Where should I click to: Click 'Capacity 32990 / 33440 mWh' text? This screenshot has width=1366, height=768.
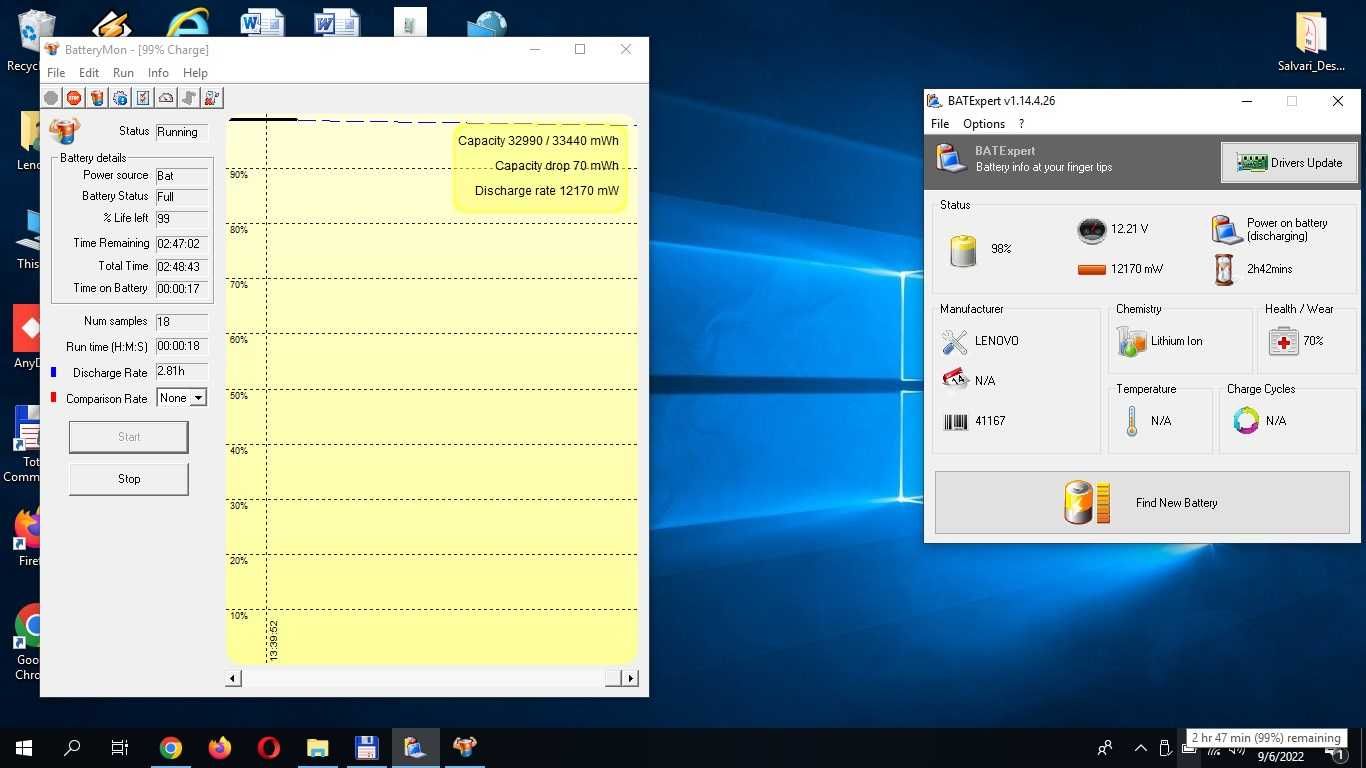pyautogui.click(x=538, y=141)
